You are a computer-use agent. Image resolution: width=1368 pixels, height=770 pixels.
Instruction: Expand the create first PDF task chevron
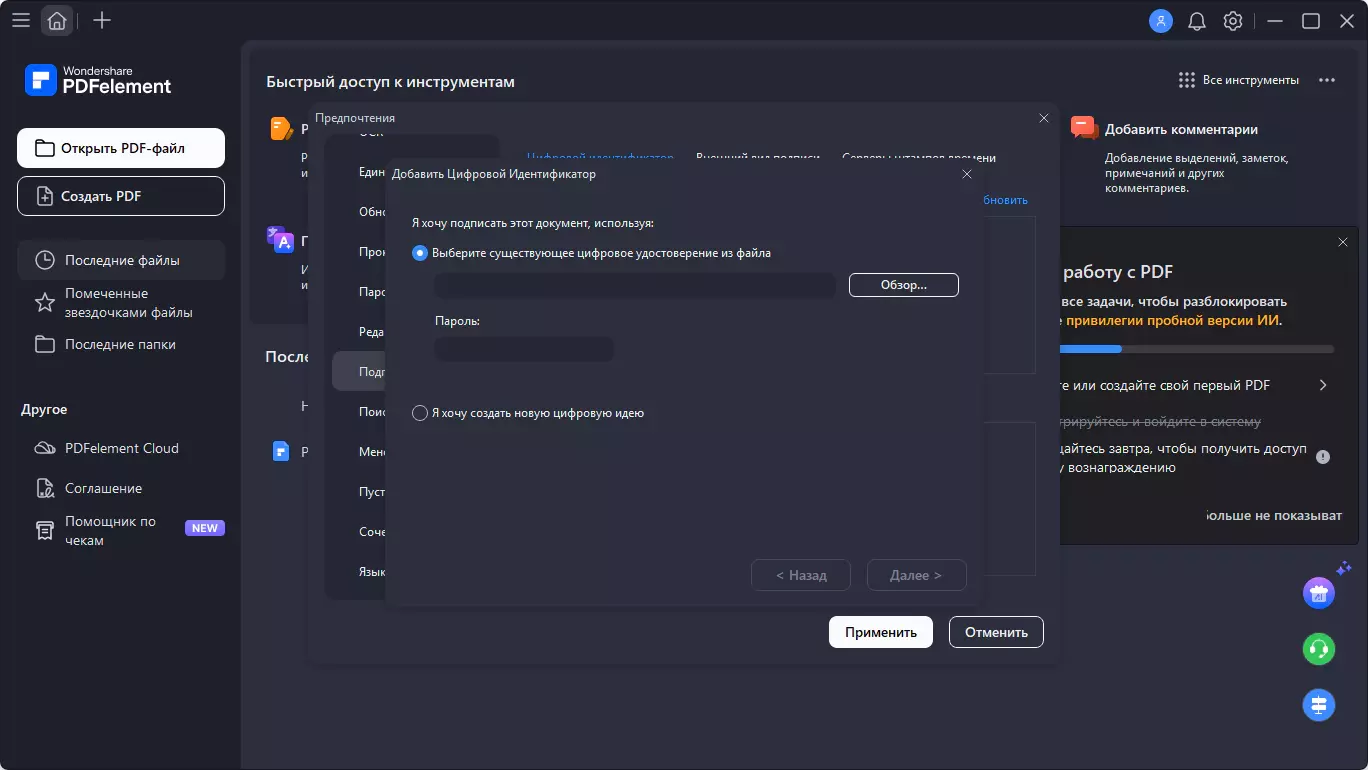[1323, 385]
